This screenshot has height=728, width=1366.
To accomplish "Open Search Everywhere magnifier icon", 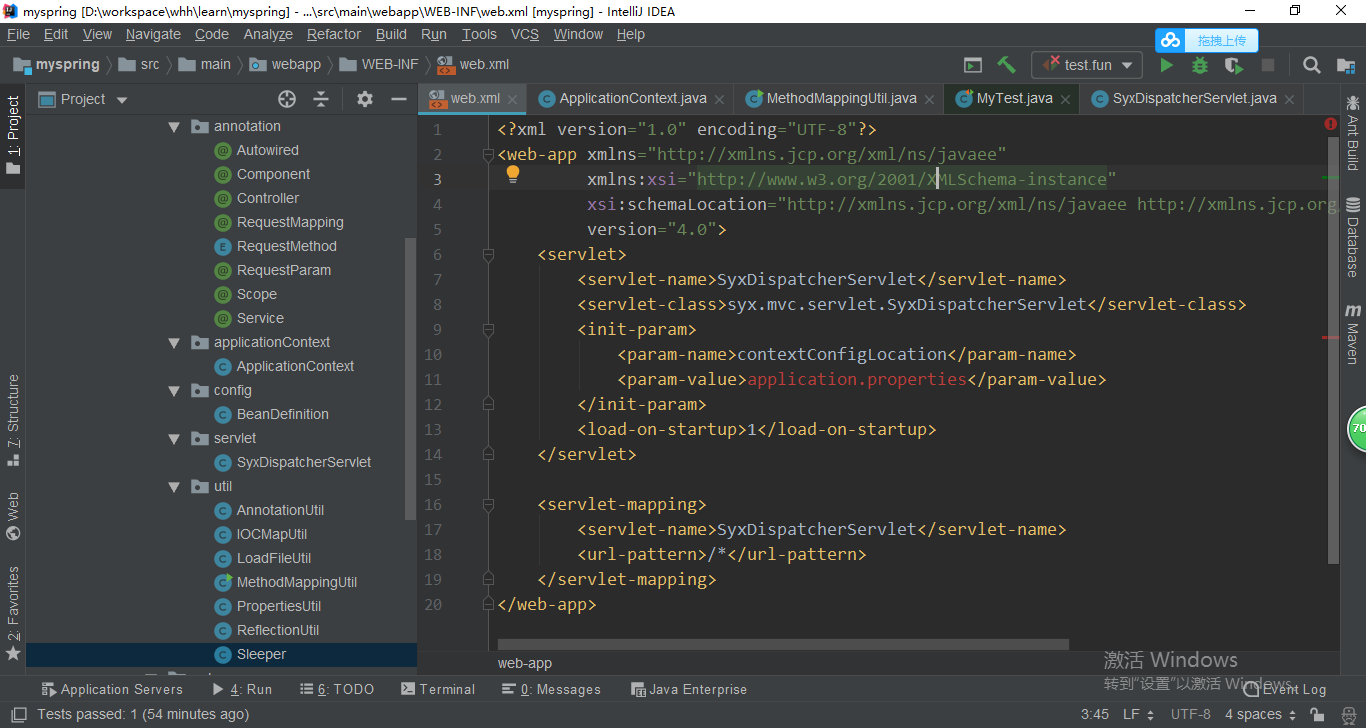I will click(1311, 65).
